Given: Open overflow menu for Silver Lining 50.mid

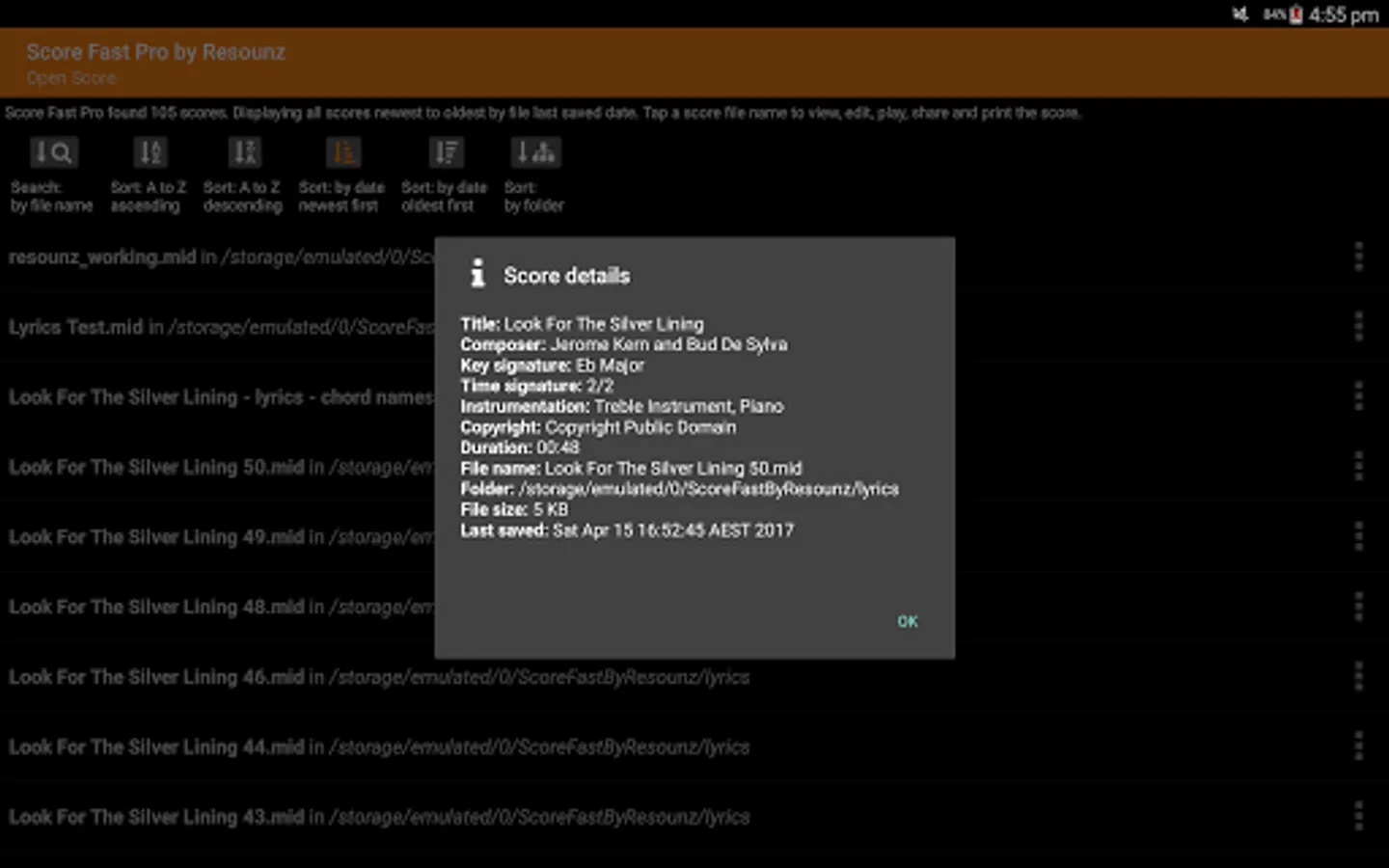Looking at the screenshot, I should pos(1358,467).
